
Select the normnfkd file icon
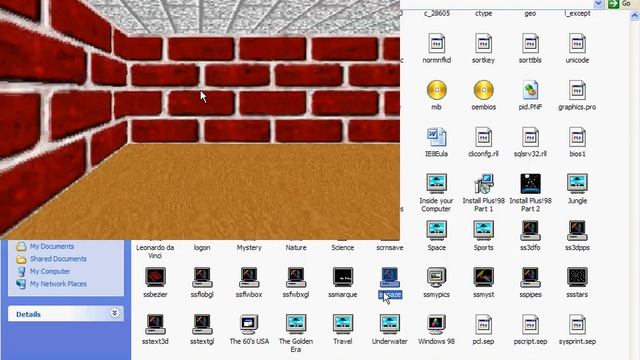coord(436,44)
